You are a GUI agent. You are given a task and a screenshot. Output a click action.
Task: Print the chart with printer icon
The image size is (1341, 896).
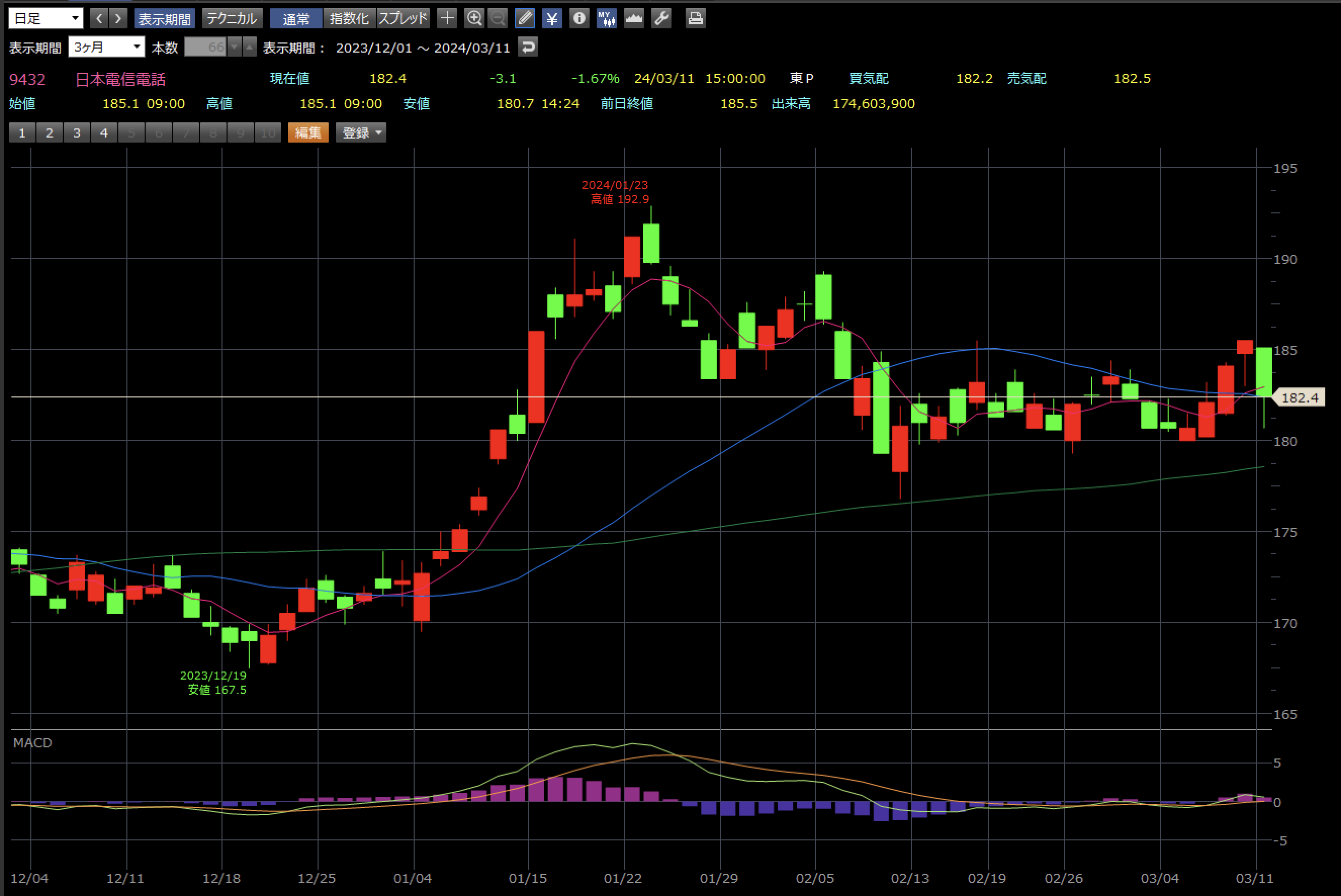coord(695,18)
